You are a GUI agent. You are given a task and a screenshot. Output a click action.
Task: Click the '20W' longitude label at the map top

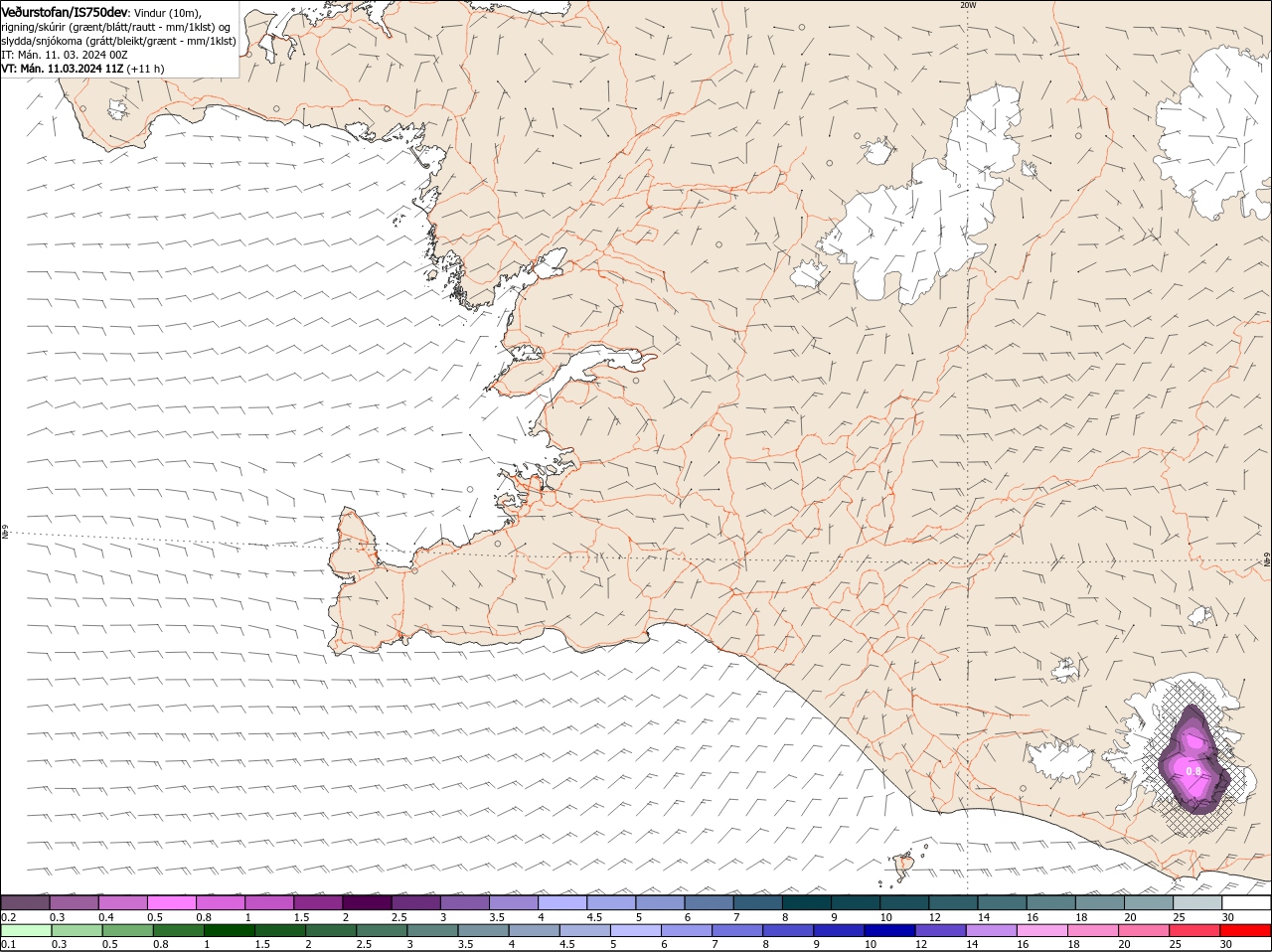click(968, 5)
